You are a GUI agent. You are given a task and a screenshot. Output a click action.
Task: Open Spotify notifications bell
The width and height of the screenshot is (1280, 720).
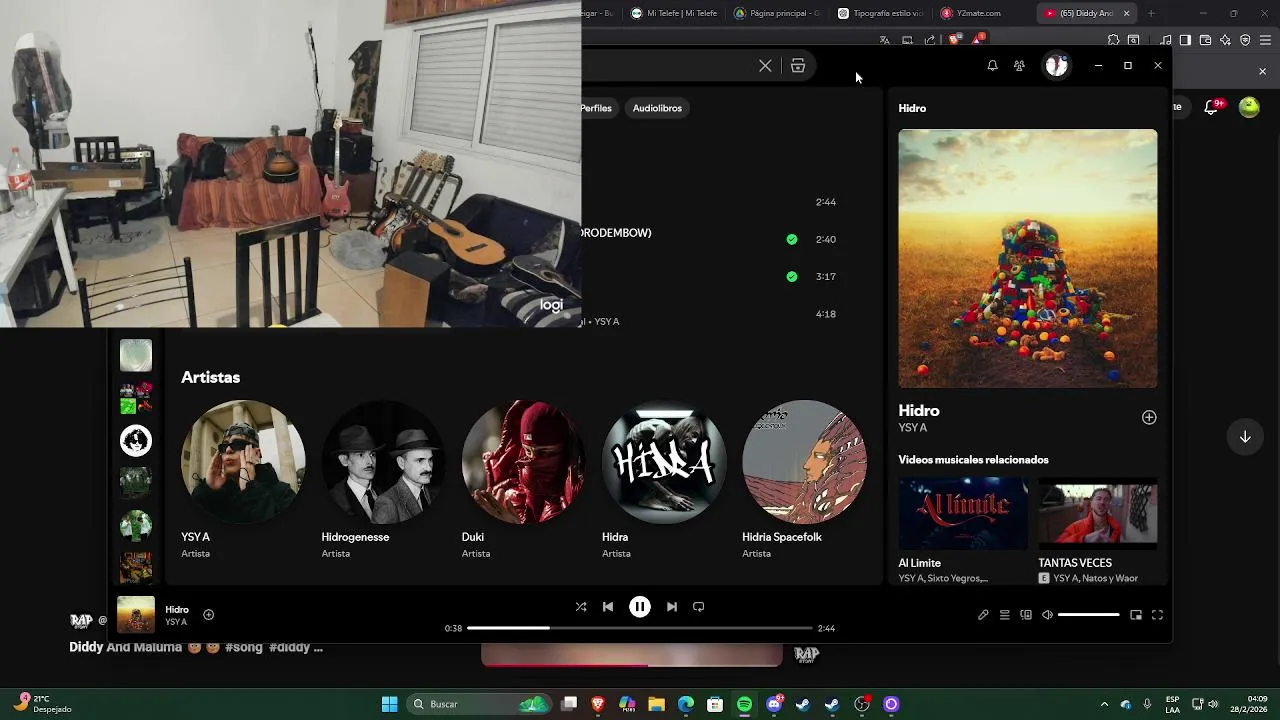992,66
